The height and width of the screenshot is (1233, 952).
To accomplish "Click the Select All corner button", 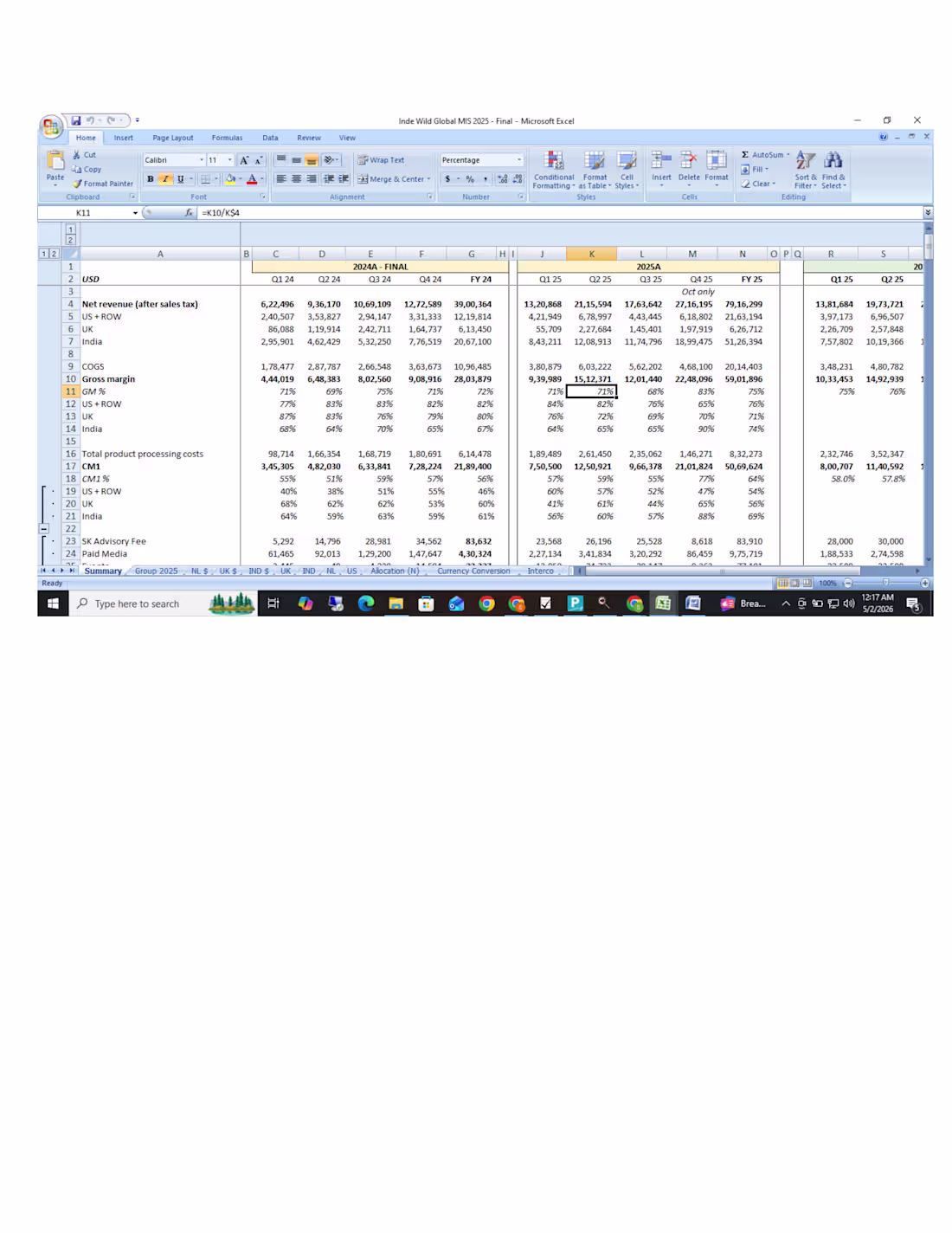I will tap(71, 254).
